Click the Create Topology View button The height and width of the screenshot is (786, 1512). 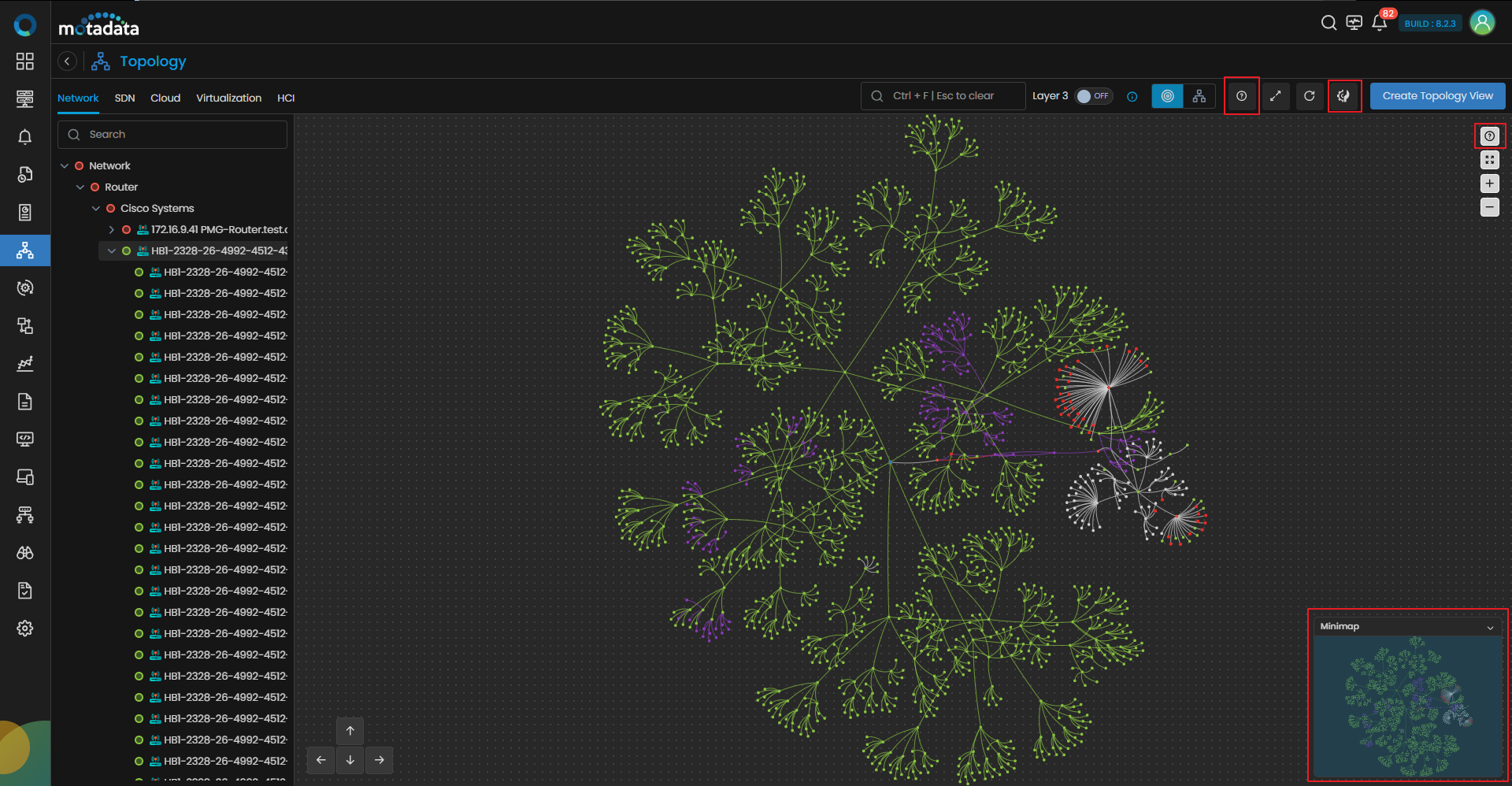pos(1437,96)
